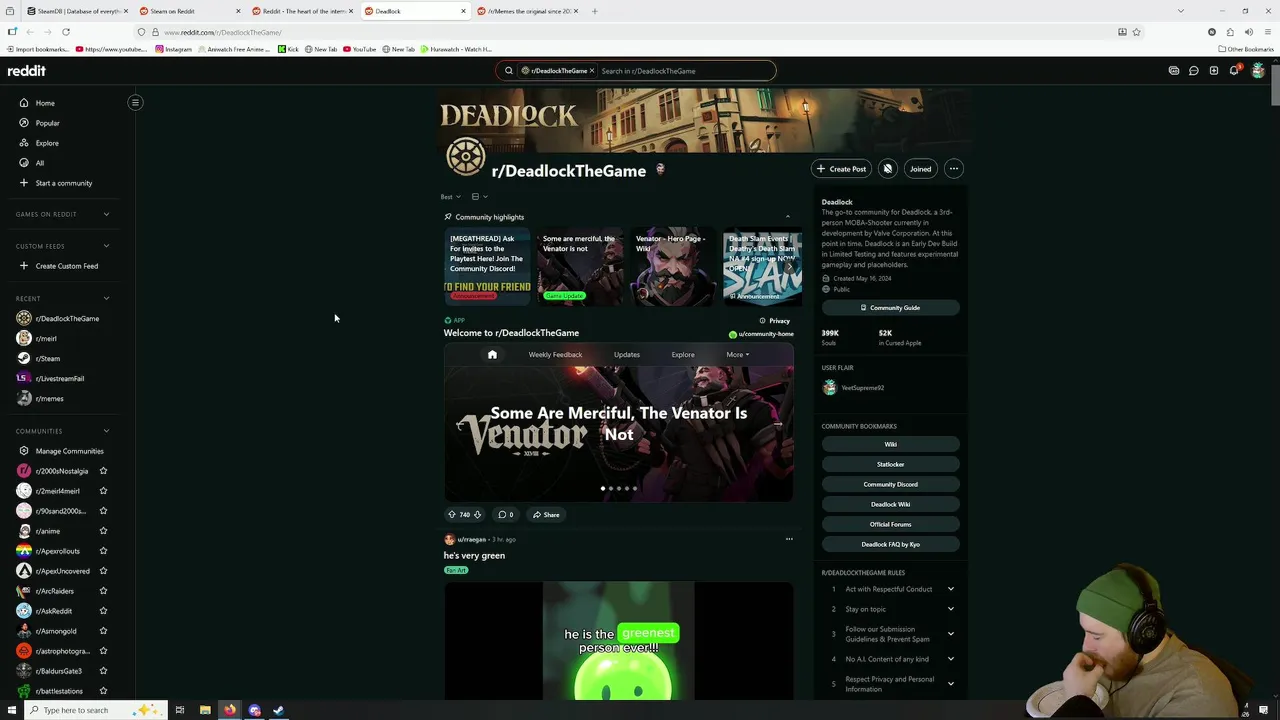Open the Wiki community bookmark
This screenshot has width=1280, height=720.
pyautogui.click(x=890, y=444)
